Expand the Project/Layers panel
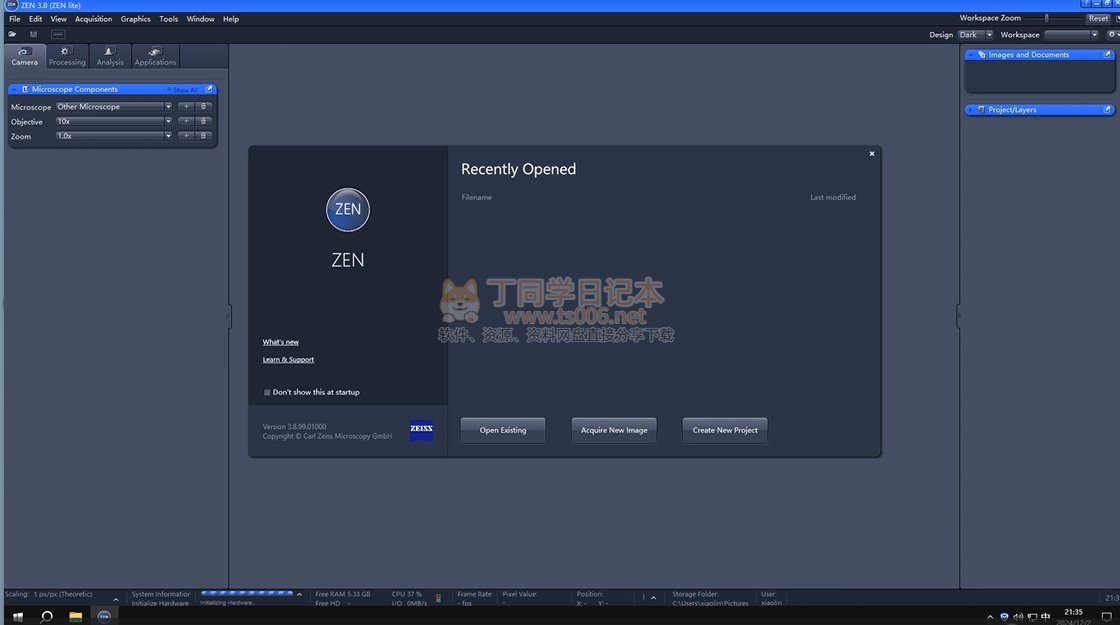The width and height of the screenshot is (1120, 625). [970, 110]
